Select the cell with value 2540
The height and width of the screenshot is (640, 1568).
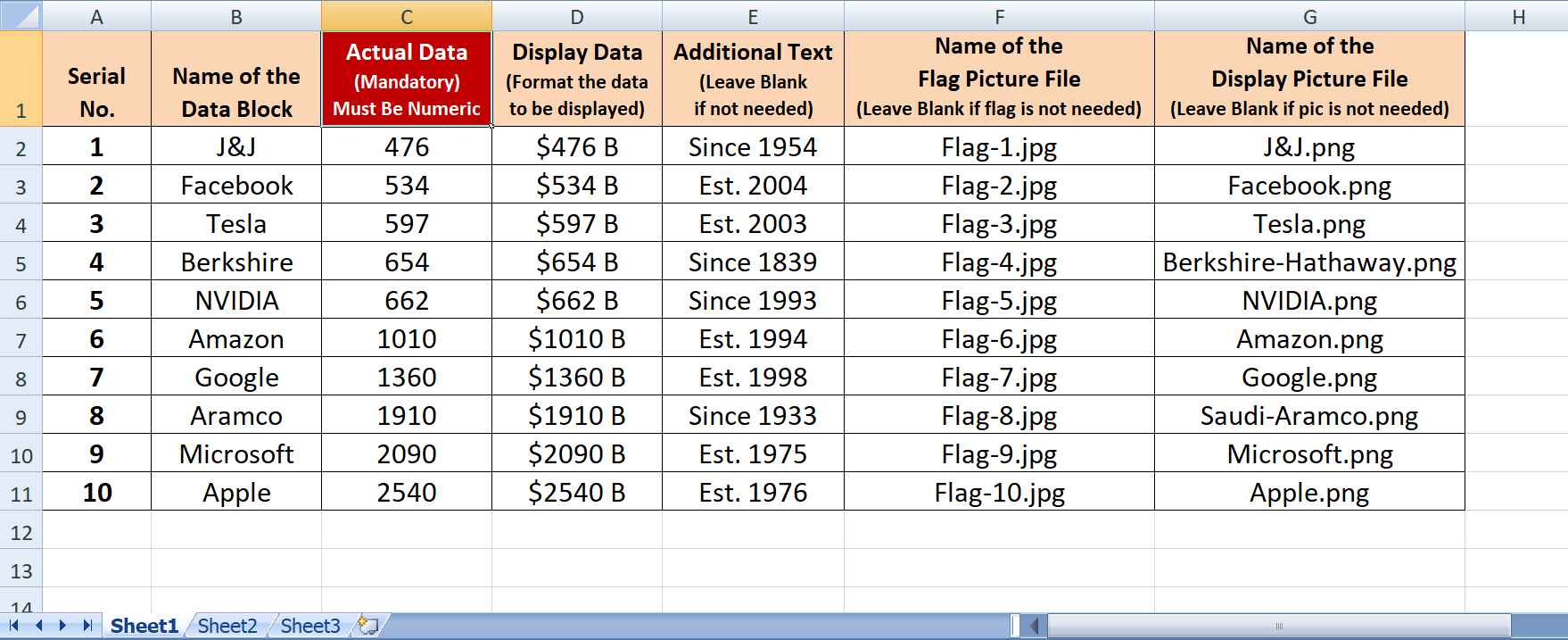pos(407,492)
